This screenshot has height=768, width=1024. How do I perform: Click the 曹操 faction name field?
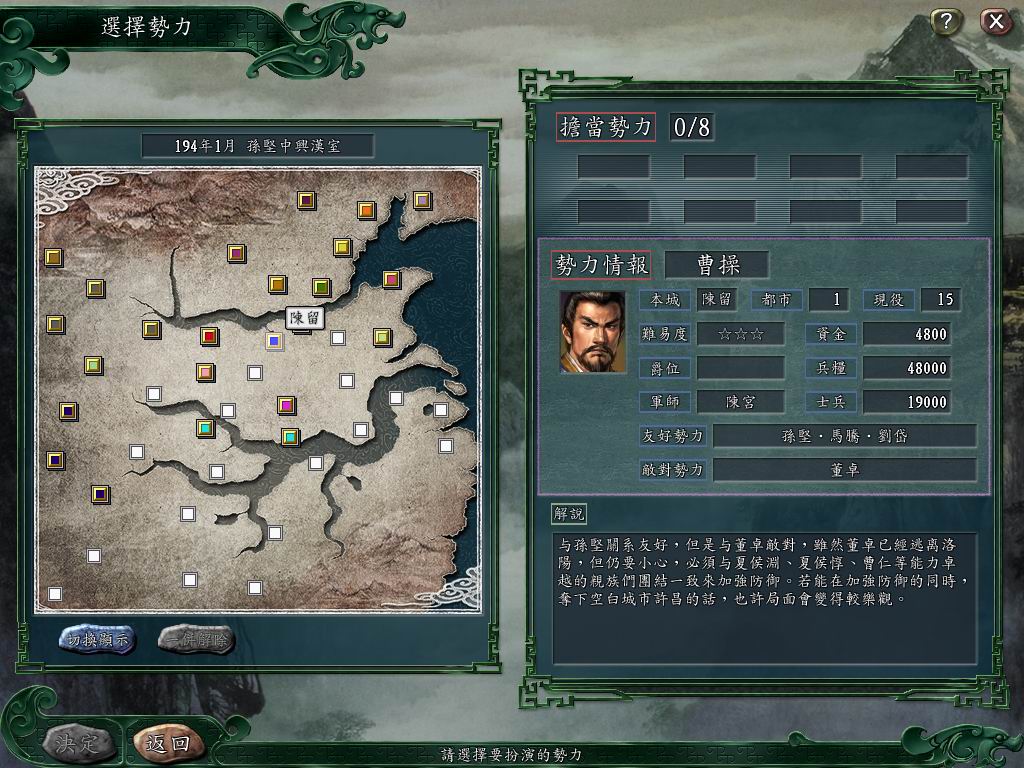717,264
